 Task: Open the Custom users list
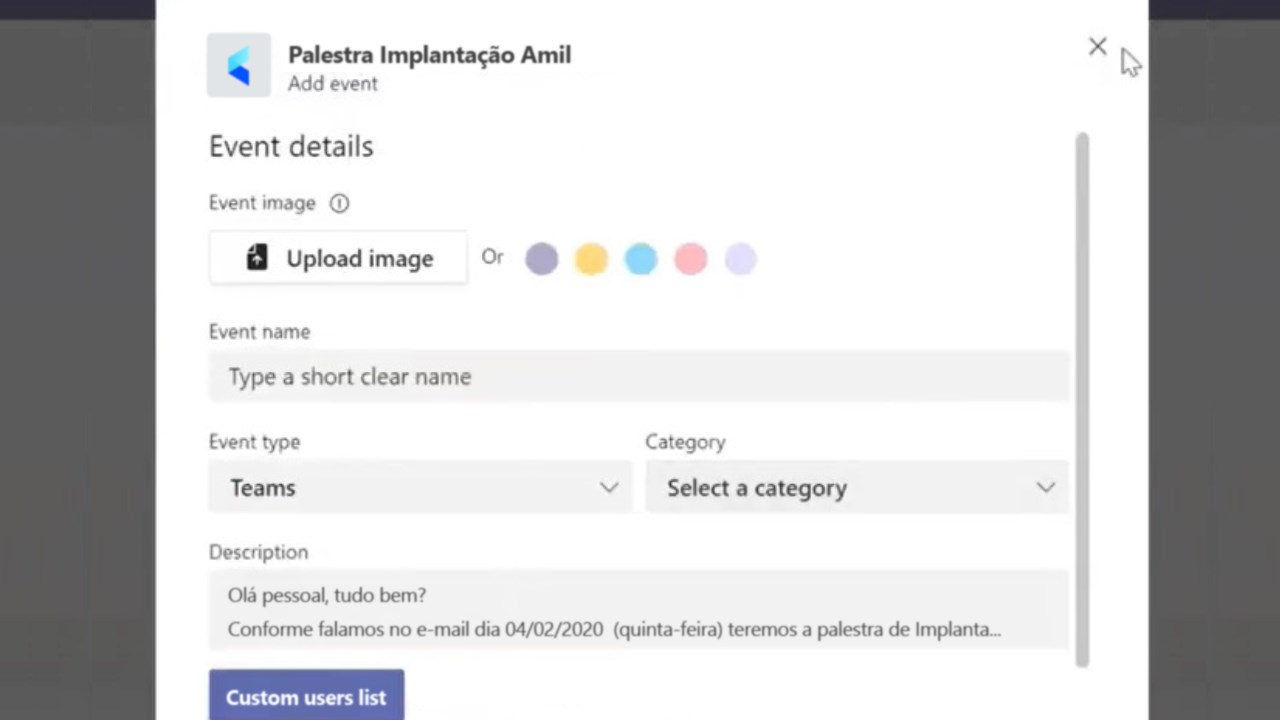point(306,697)
